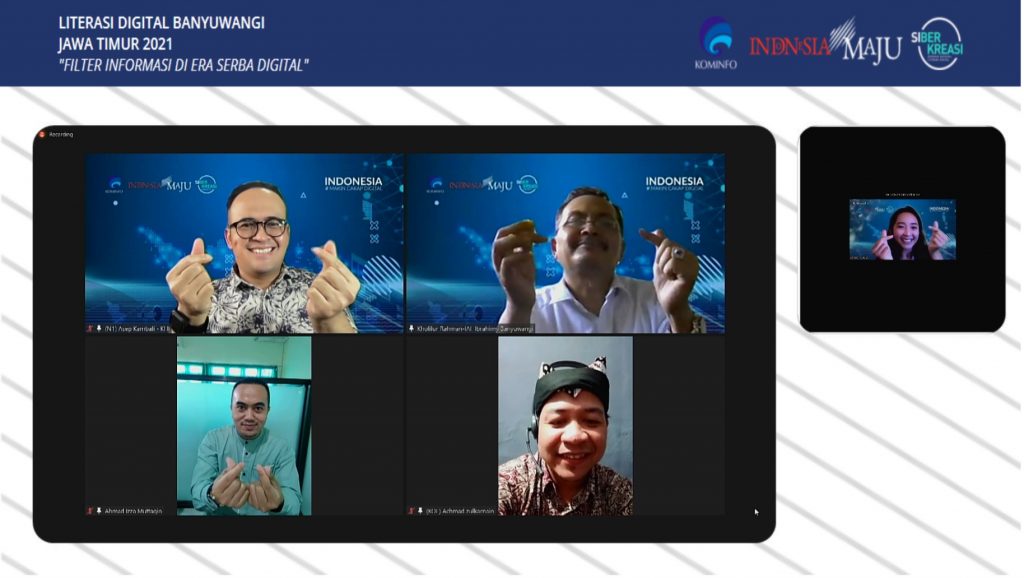Select Asep Kambali's video tile

click(244, 243)
